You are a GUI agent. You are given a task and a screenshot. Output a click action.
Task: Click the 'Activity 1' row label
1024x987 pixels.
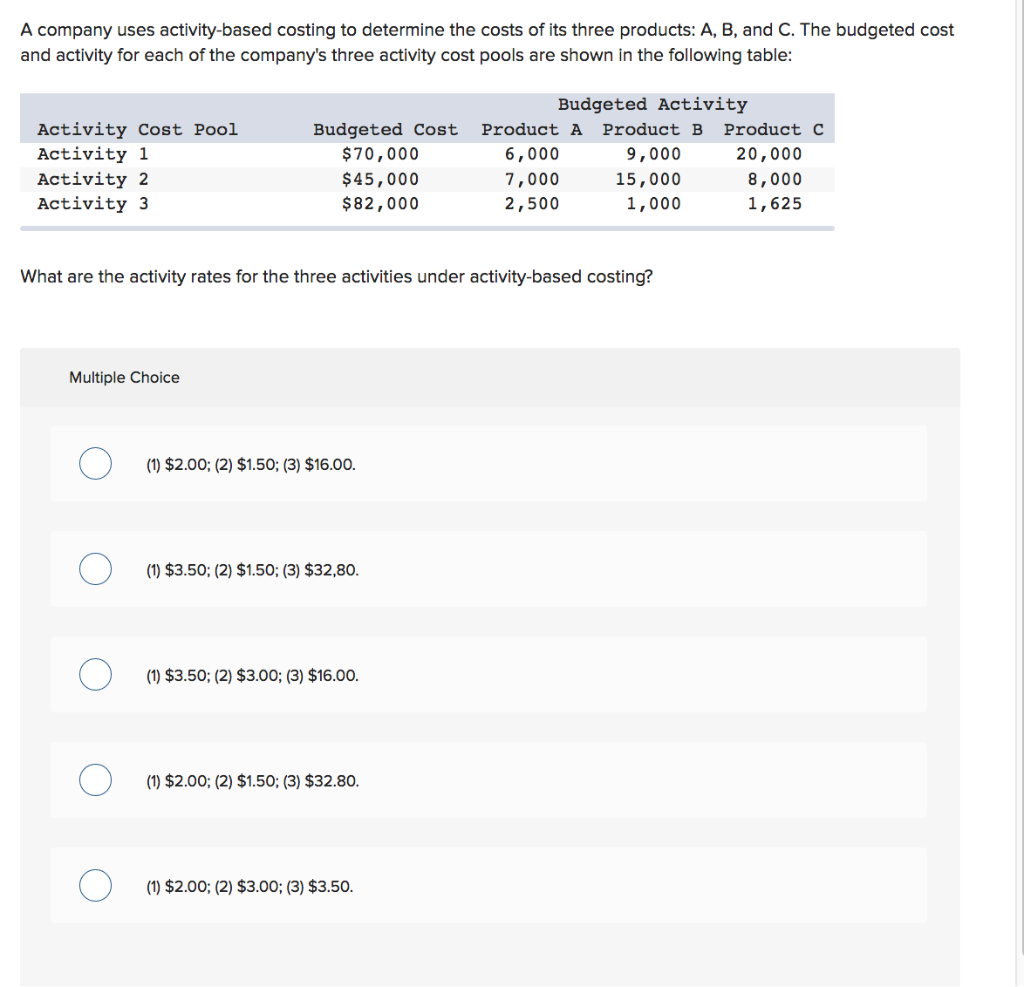91,154
